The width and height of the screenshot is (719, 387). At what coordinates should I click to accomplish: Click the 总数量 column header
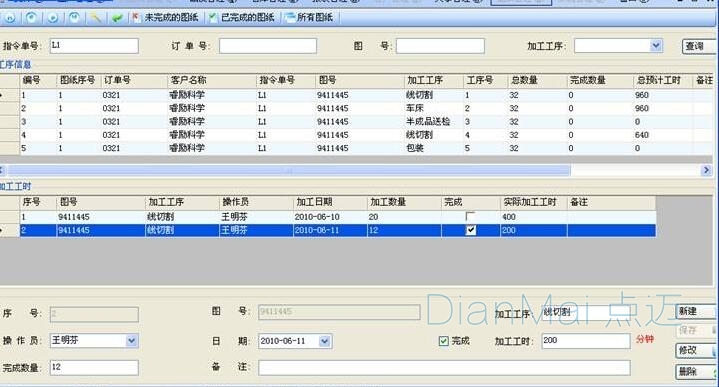pos(536,80)
